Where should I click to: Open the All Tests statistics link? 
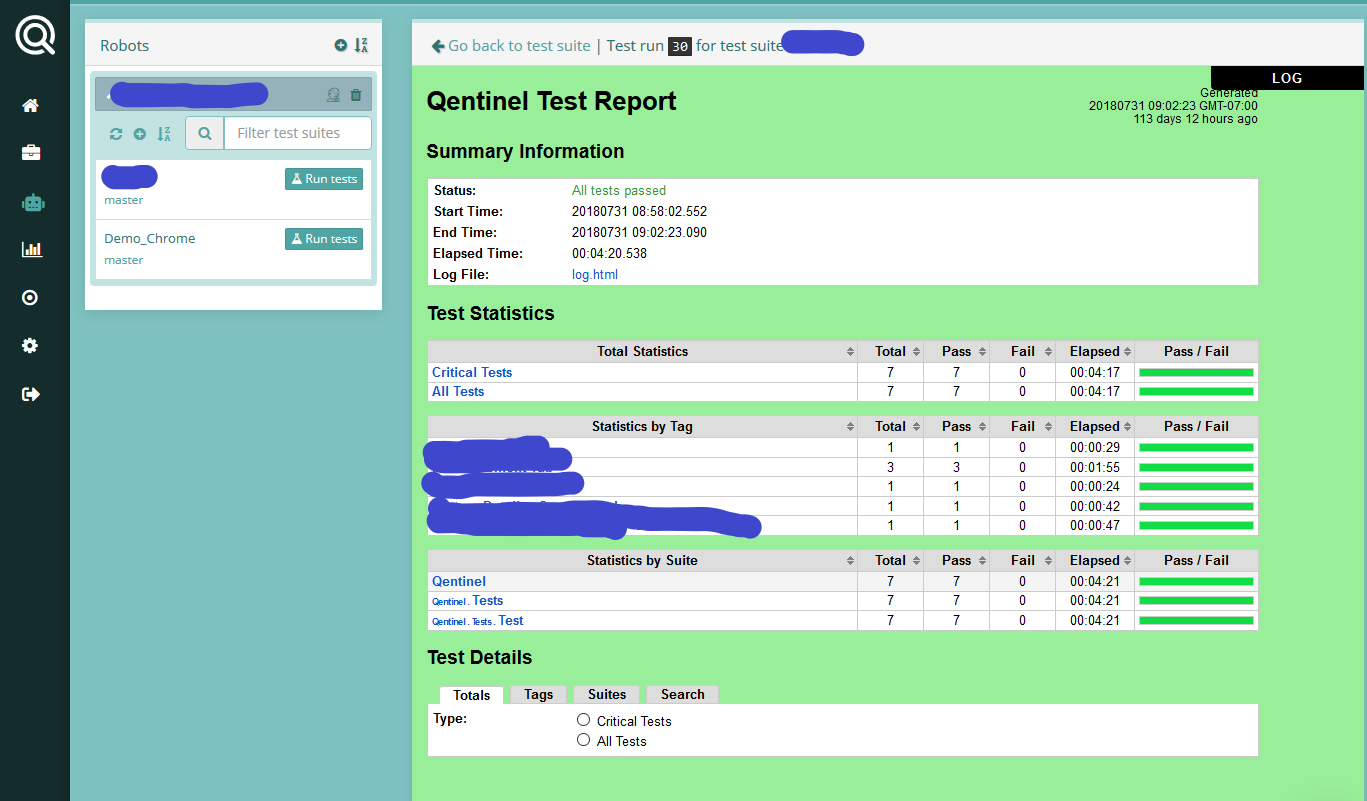pos(458,391)
